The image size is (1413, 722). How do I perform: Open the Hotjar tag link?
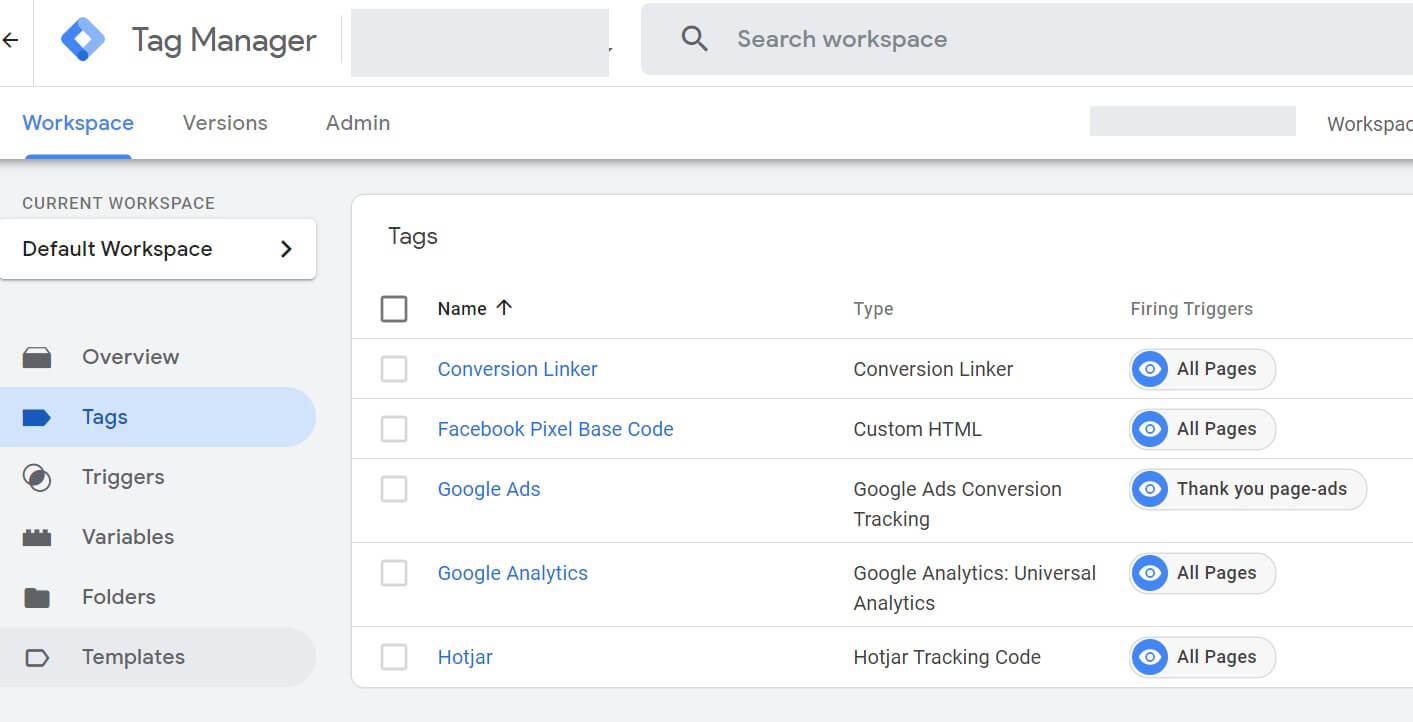[x=465, y=657]
